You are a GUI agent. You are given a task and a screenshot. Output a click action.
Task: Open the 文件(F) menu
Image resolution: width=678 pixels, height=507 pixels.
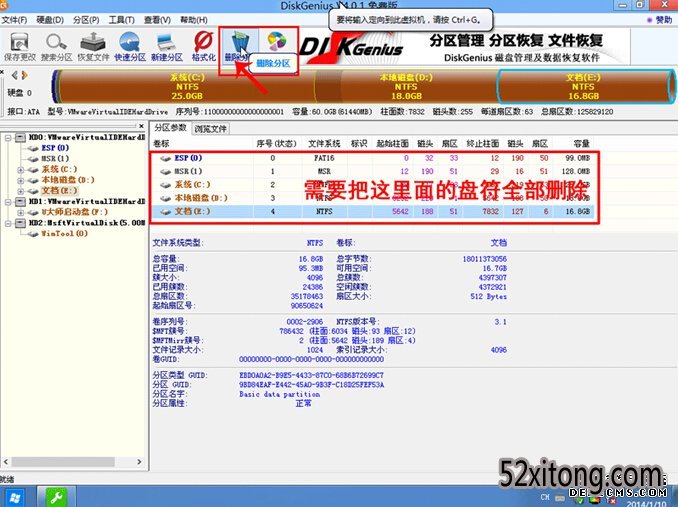pos(14,20)
